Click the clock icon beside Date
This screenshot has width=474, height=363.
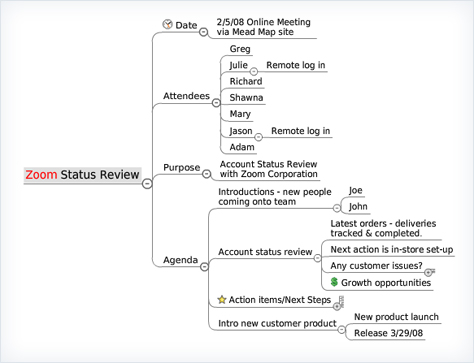tap(167, 24)
